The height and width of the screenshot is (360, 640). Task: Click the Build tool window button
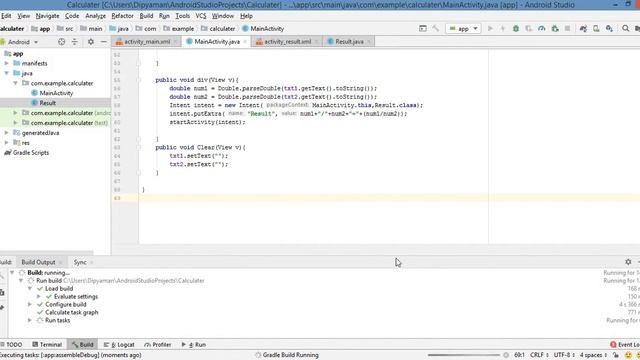point(82,344)
